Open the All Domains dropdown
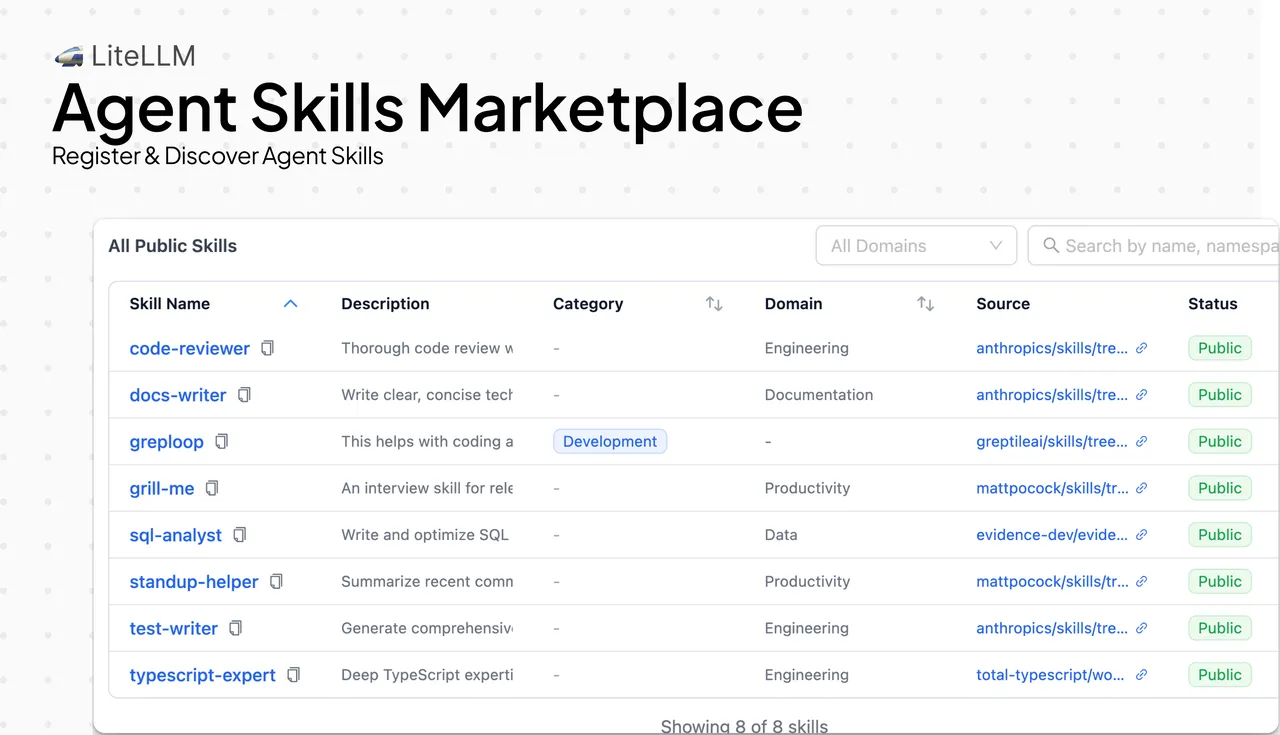The height and width of the screenshot is (735, 1280). coord(916,245)
